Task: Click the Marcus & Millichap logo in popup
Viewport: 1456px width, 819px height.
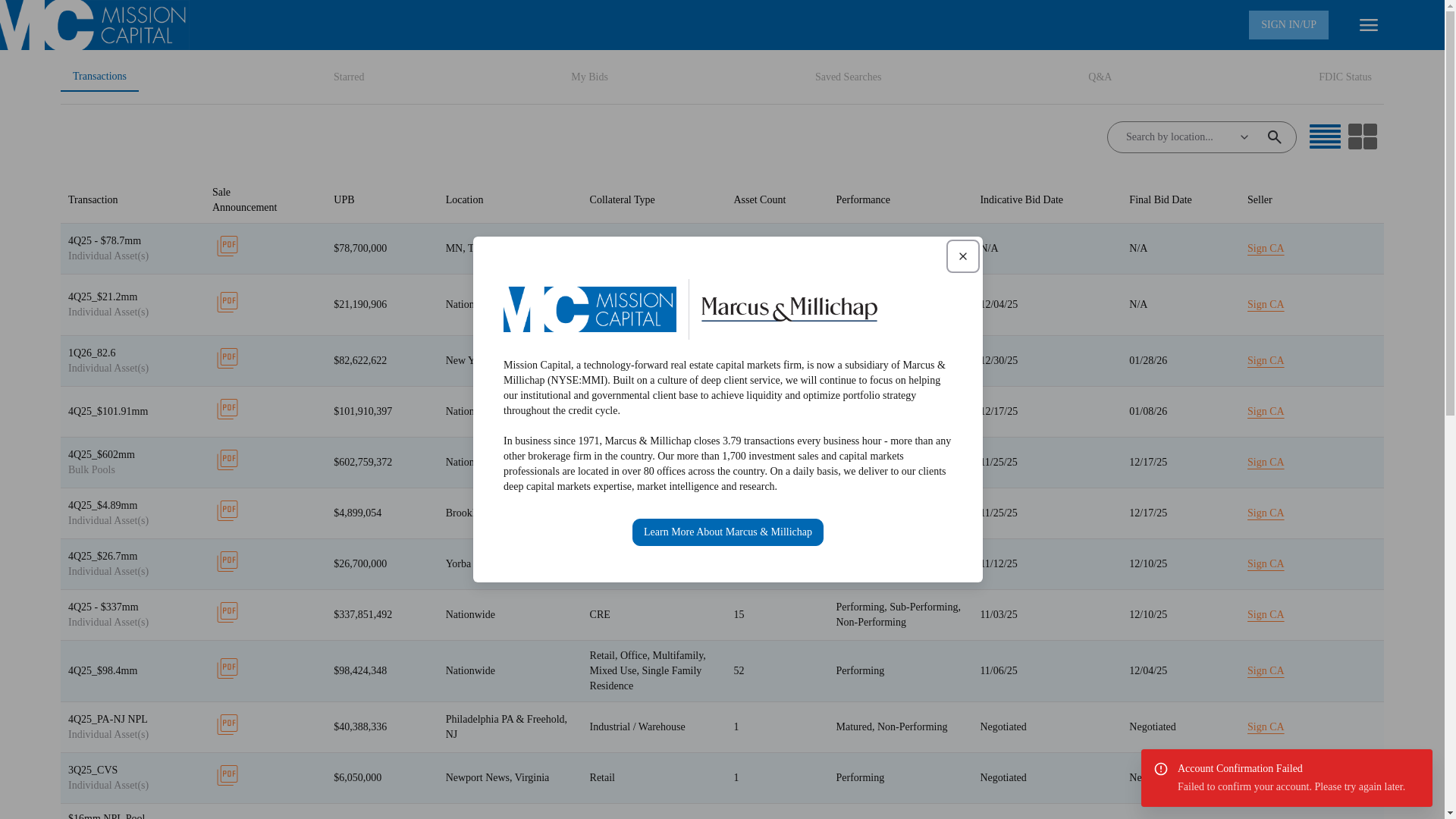Action: pyautogui.click(x=789, y=309)
